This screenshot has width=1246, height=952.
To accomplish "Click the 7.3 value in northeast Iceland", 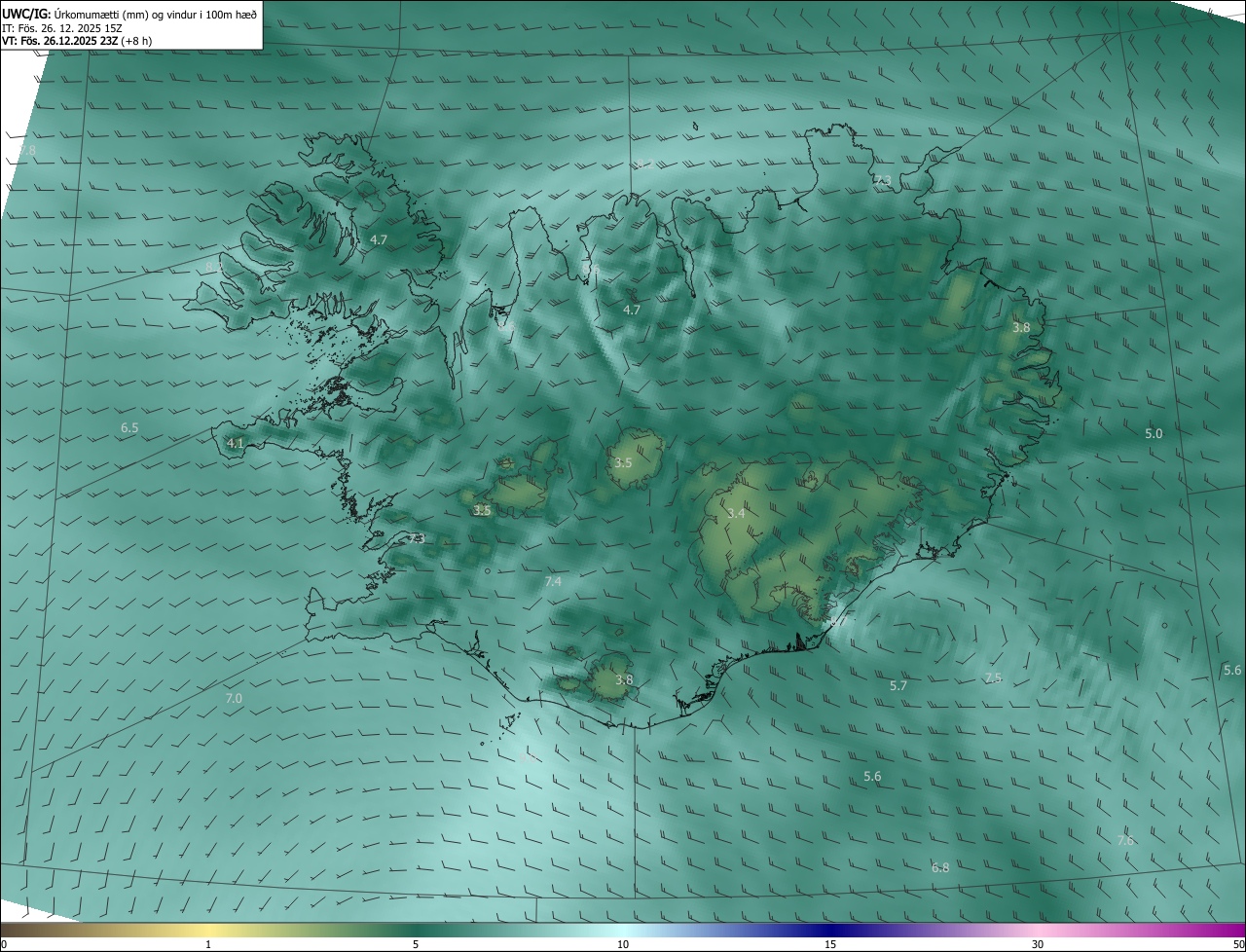I will [x=882, y=180].
